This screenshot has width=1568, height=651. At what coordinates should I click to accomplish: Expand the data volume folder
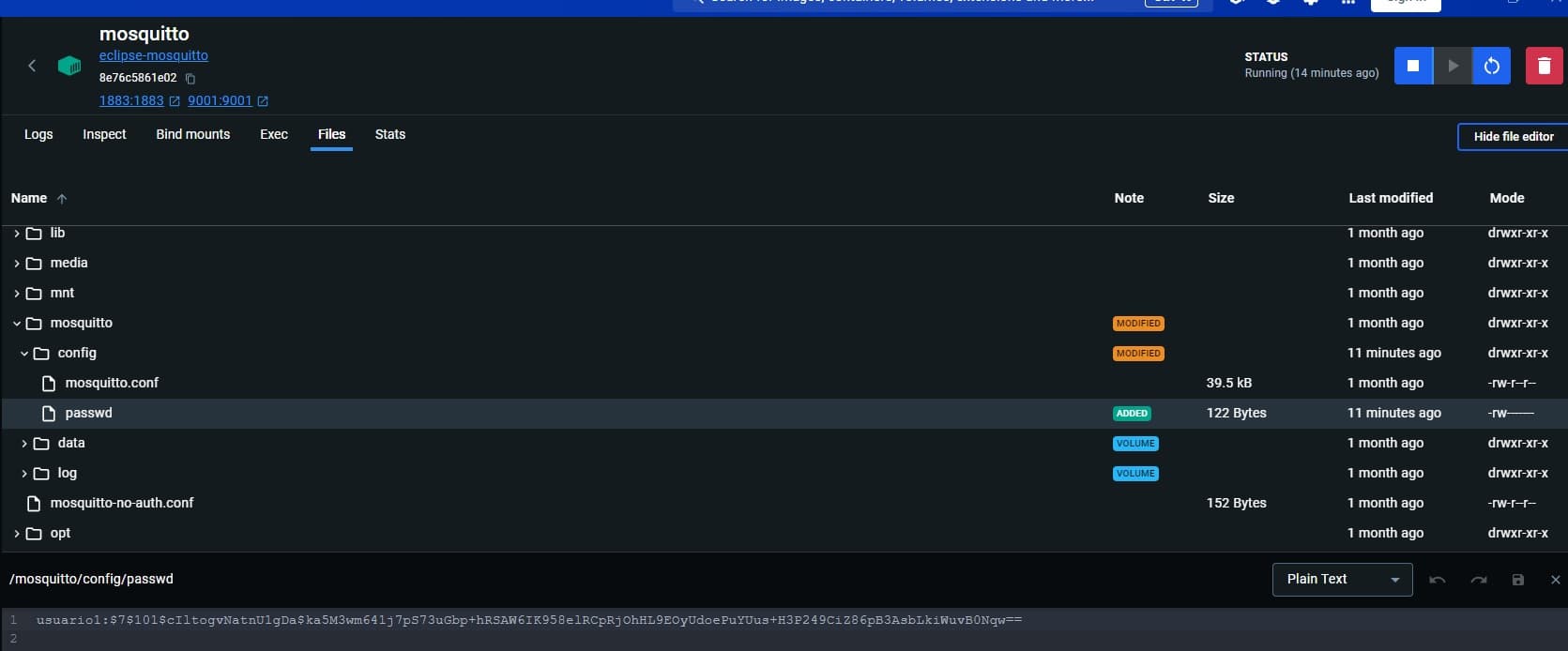tap(24, 444)
